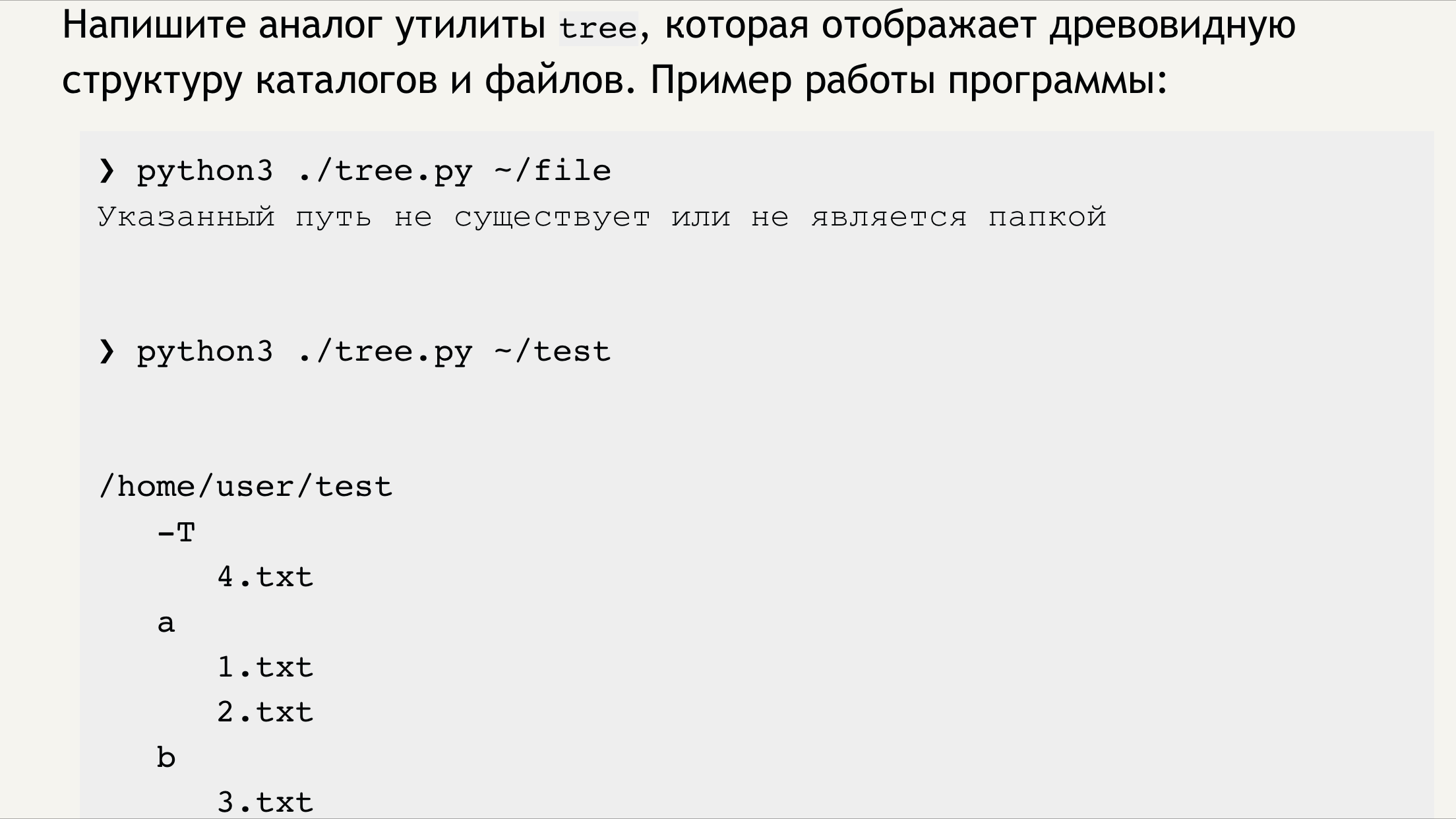
Task: Click the error message starting with Указанный
Action: [601, 217]
